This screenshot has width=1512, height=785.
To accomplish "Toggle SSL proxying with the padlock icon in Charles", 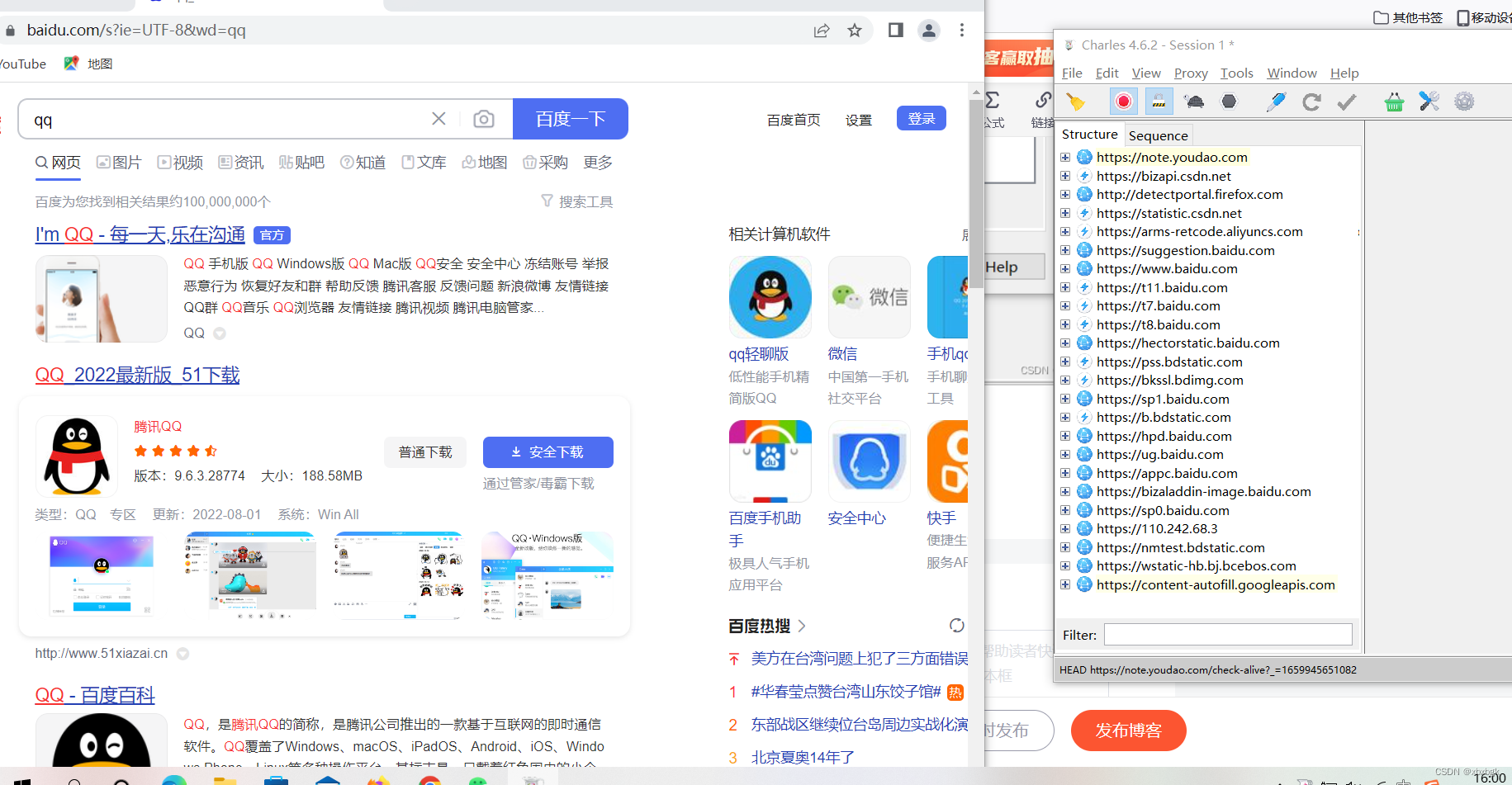I will pyautogui.click(x=1159, y=102).
